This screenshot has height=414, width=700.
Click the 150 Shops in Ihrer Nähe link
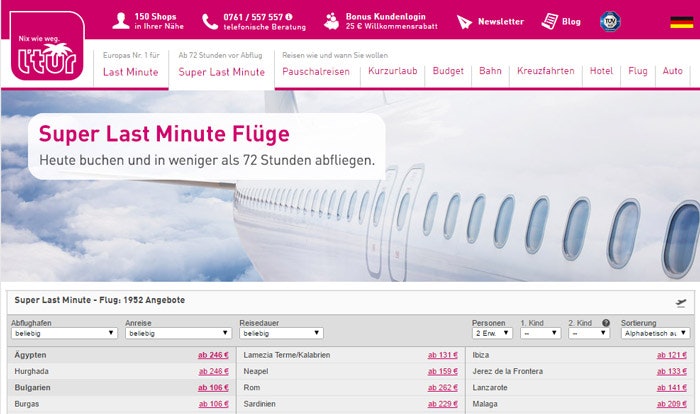point(159,21)
